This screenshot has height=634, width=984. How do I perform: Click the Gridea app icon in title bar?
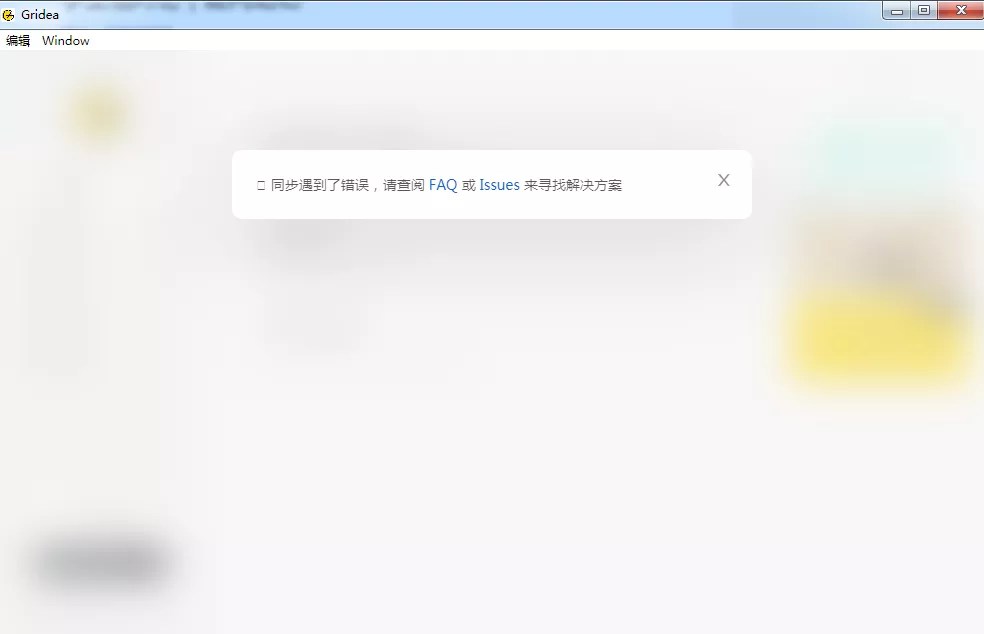[x=9, y=14]
